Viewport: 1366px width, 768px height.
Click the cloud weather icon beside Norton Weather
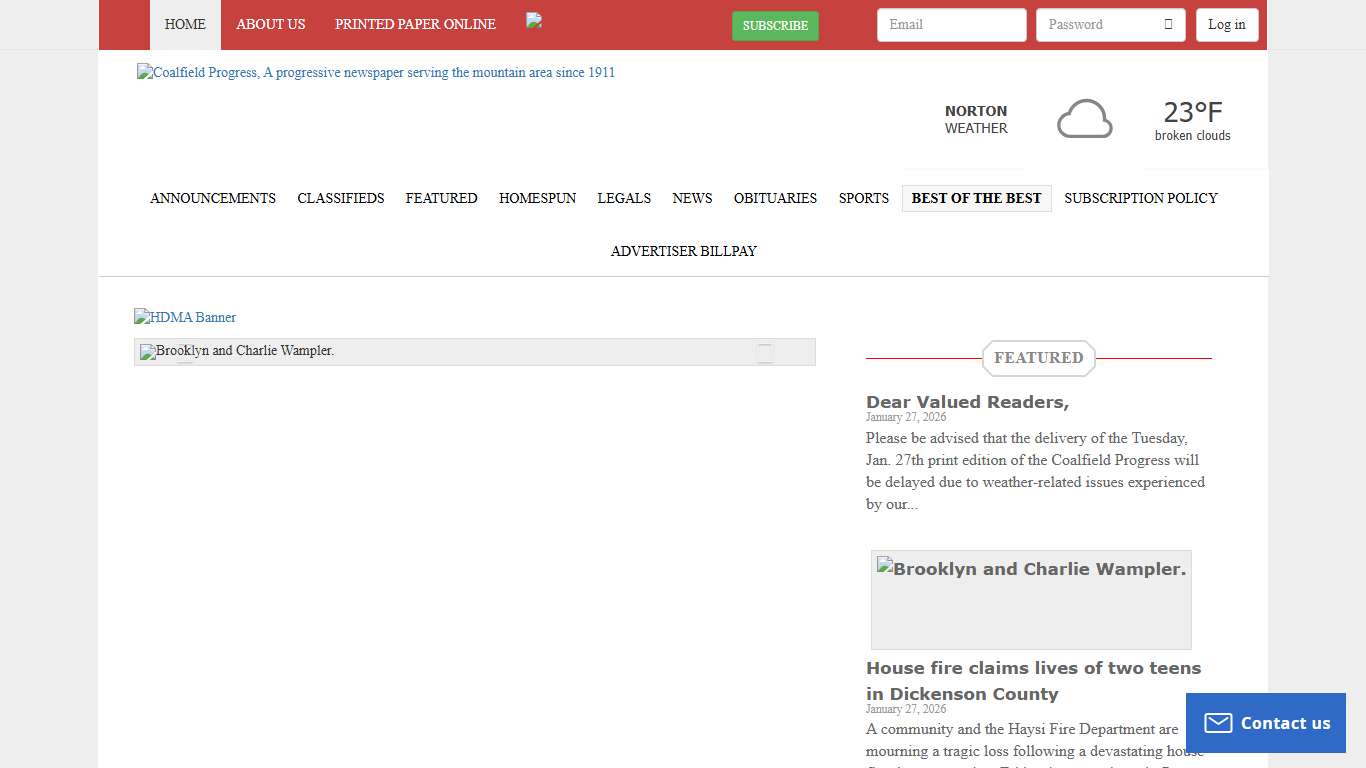coord(1084,118)
